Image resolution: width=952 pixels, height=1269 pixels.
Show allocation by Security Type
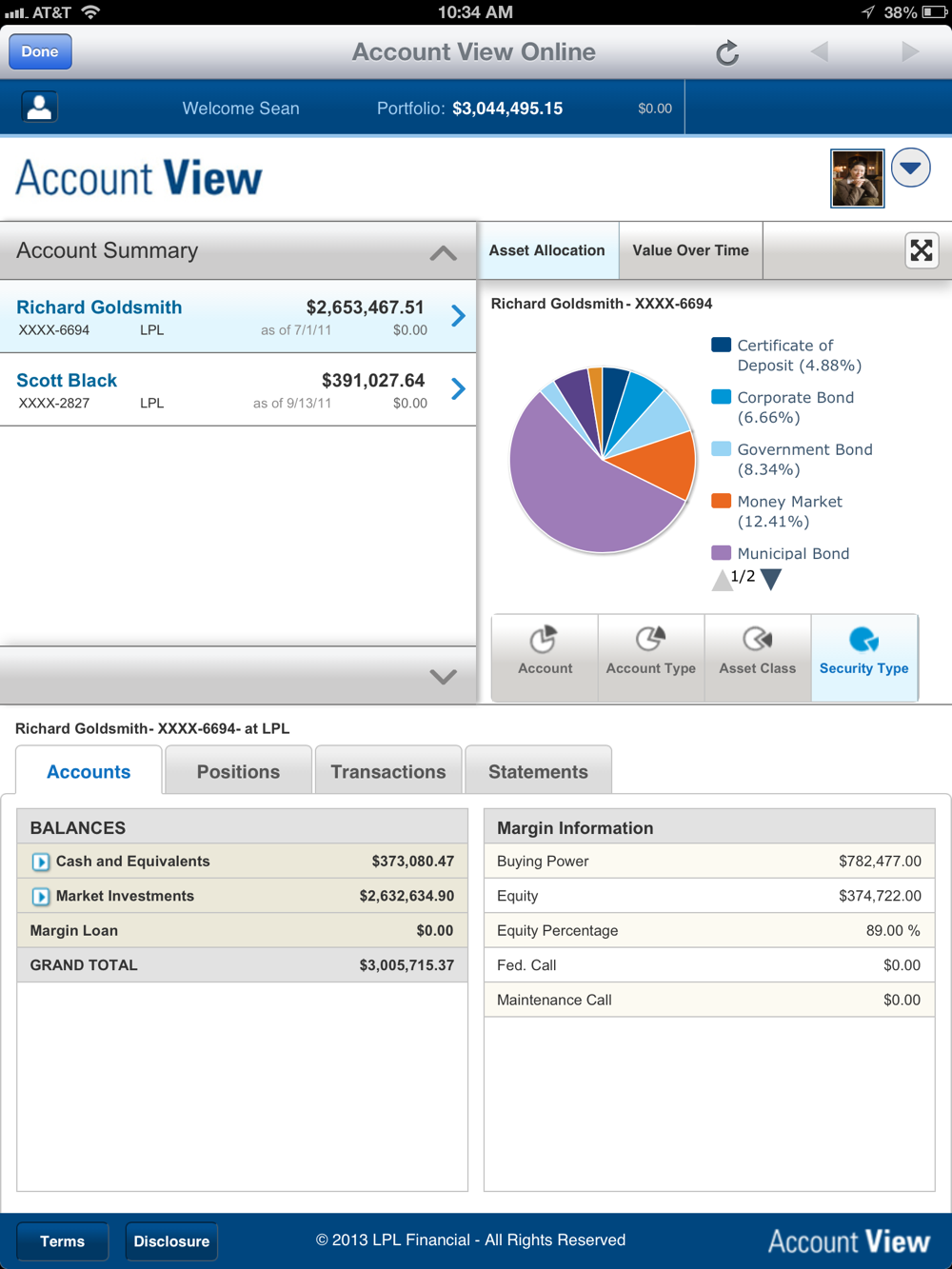(864, 657)
